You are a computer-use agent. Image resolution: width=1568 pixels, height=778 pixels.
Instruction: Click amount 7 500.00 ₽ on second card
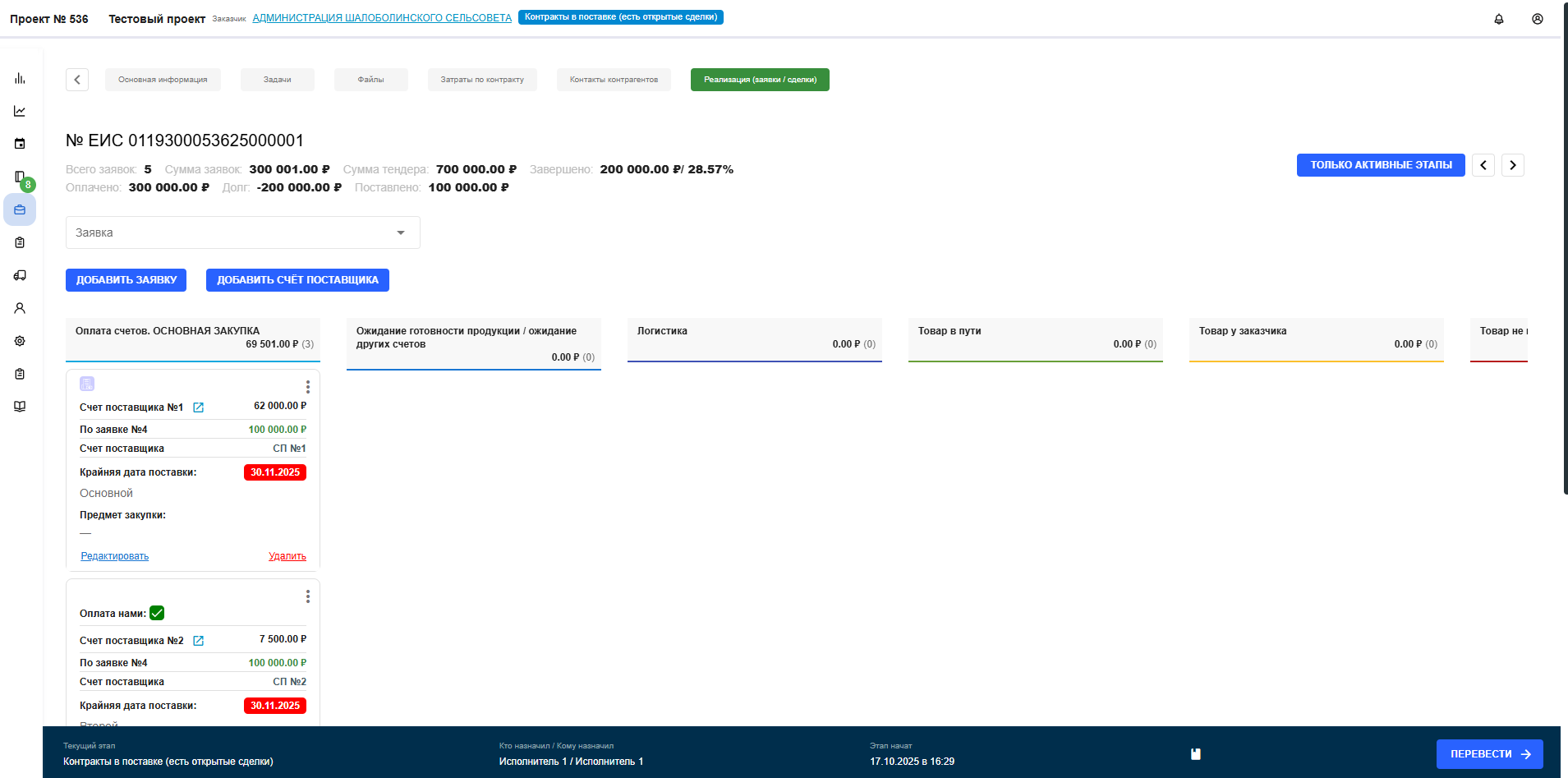coord(283,639)
